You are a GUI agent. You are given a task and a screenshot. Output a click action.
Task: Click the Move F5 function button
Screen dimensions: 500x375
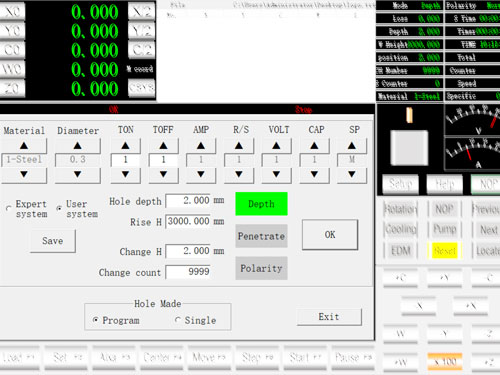tap(209, 357)
